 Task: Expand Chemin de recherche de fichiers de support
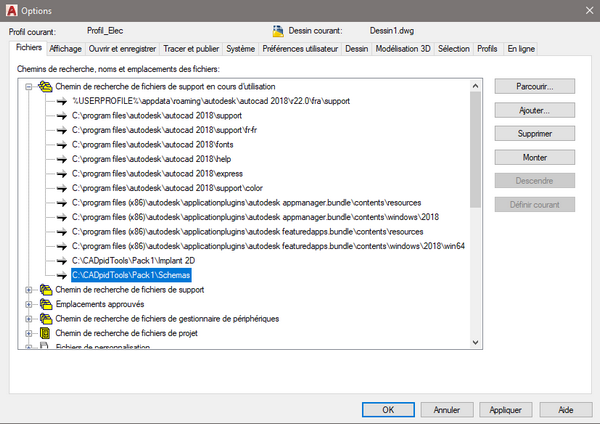click(27, 289)
